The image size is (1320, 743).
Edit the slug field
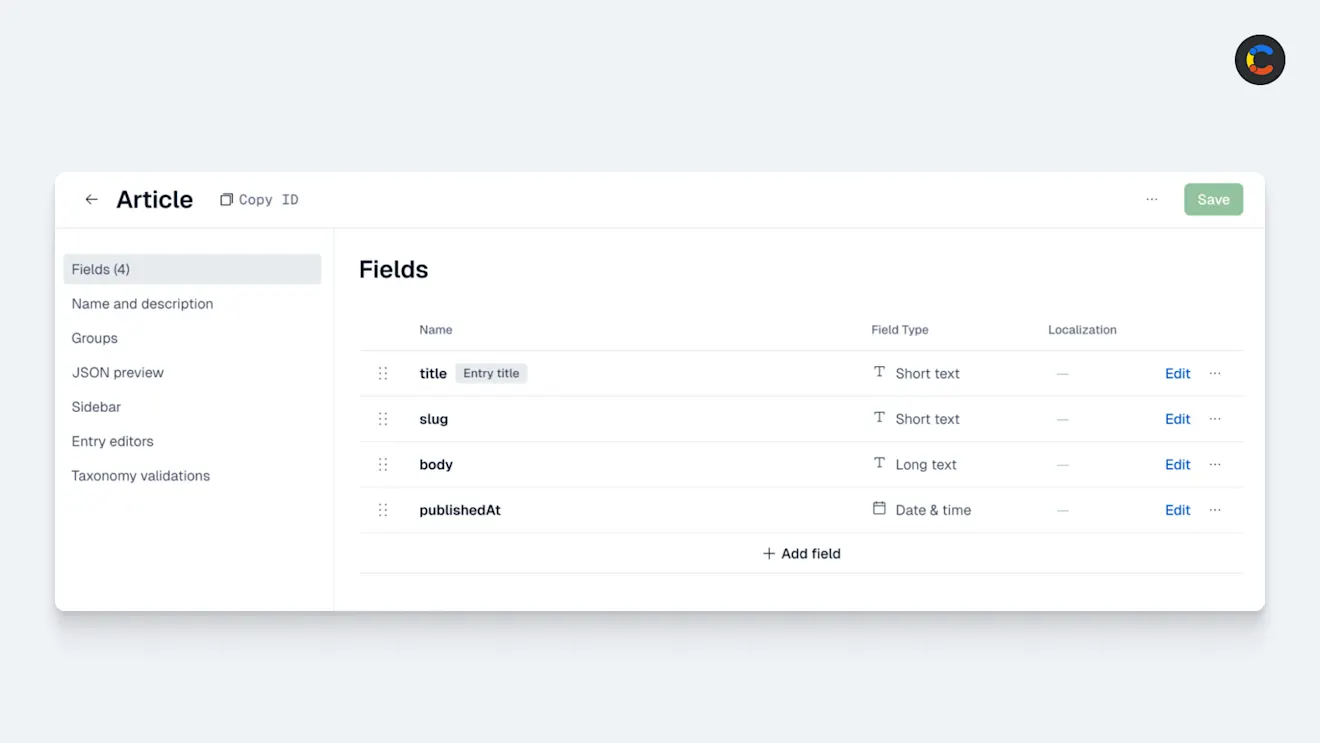(1177, 419)
